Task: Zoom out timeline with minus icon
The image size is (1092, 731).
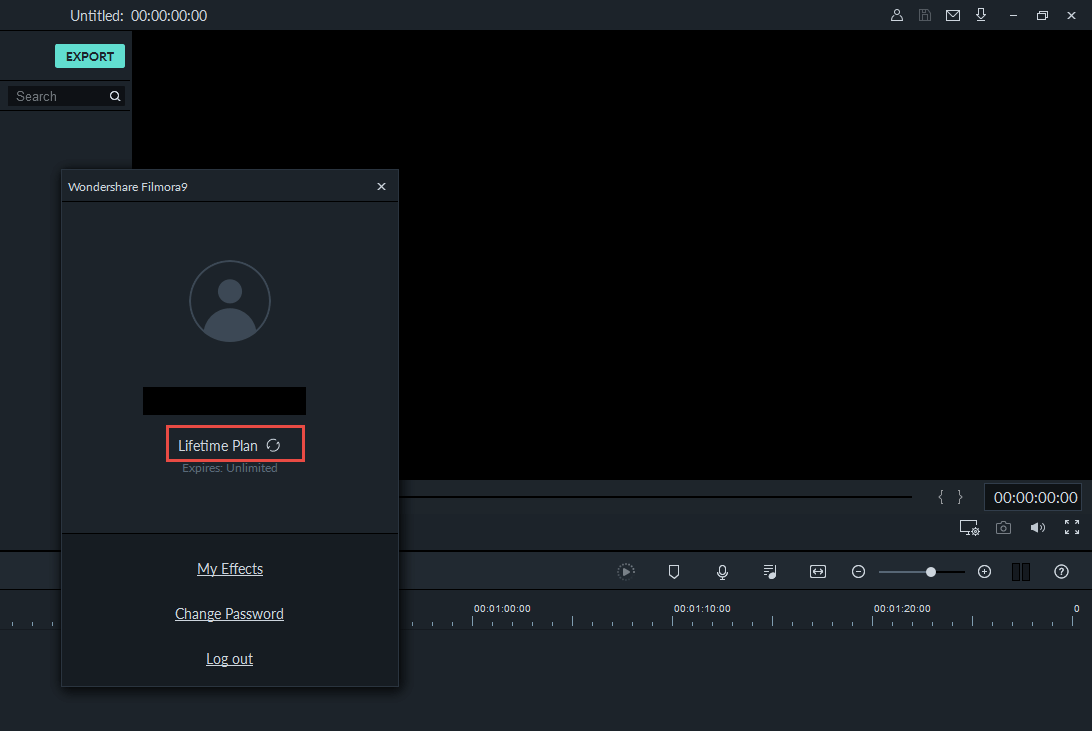Action: [x=858, y=572]
